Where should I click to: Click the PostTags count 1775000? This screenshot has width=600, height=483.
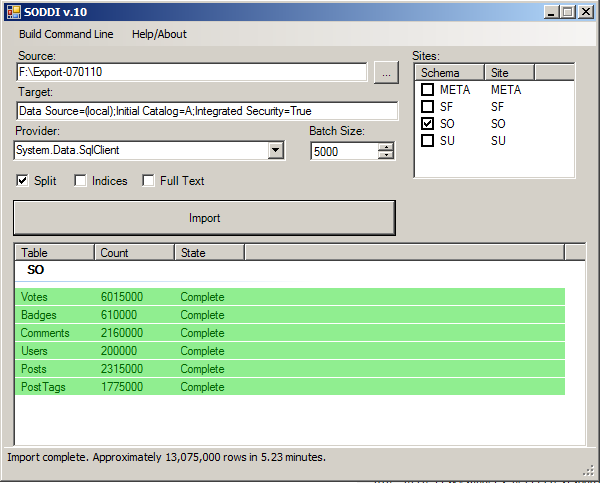coord(122,387)
